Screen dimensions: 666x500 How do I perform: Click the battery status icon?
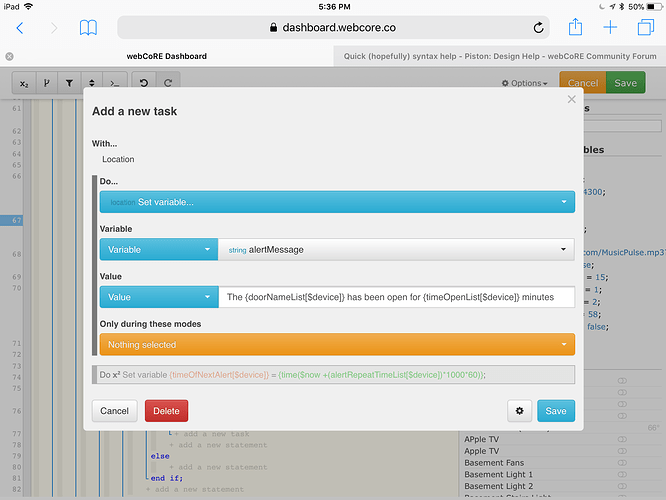tap(654, 7)
